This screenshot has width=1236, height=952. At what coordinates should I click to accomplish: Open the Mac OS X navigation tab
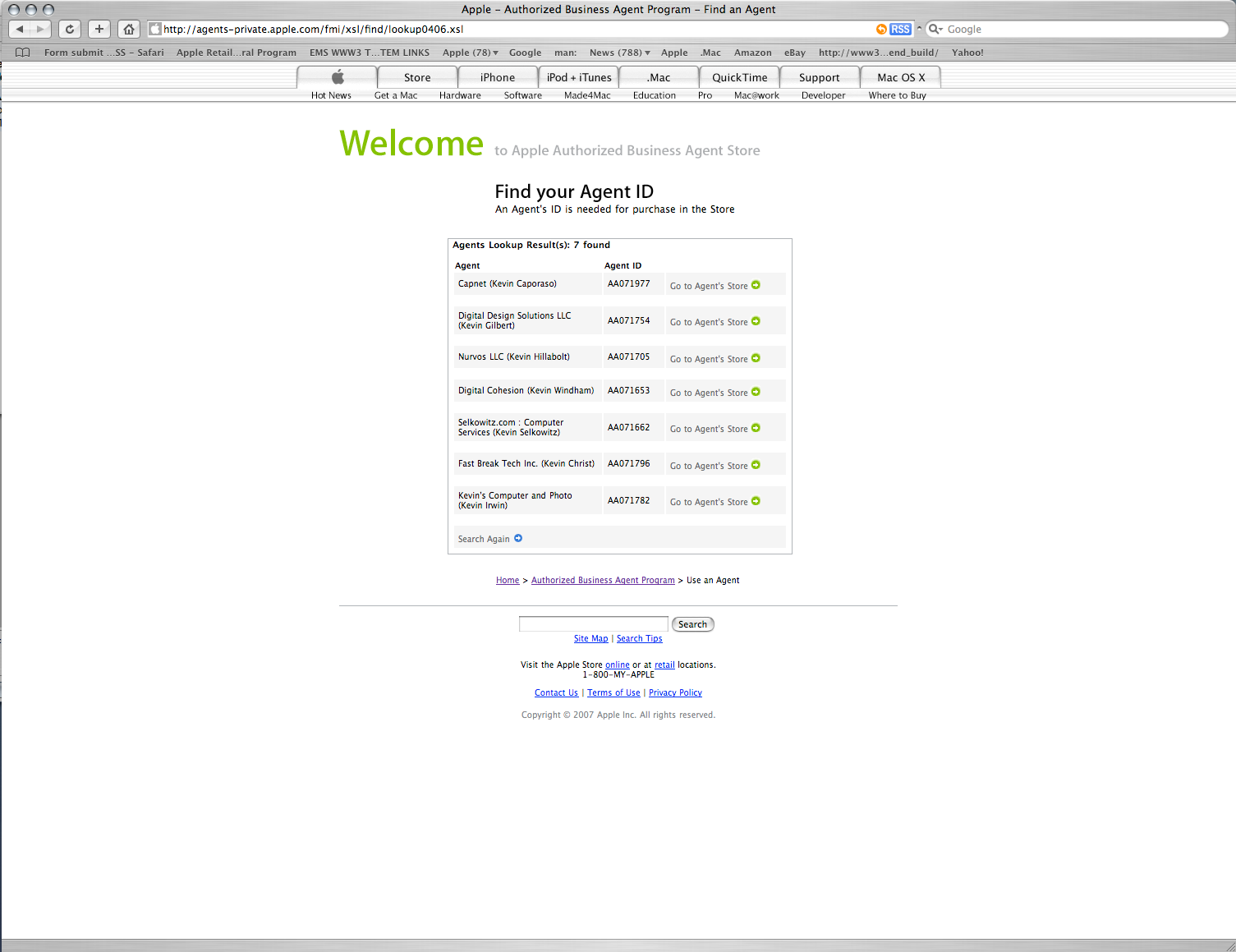click(x=901, y=77)
